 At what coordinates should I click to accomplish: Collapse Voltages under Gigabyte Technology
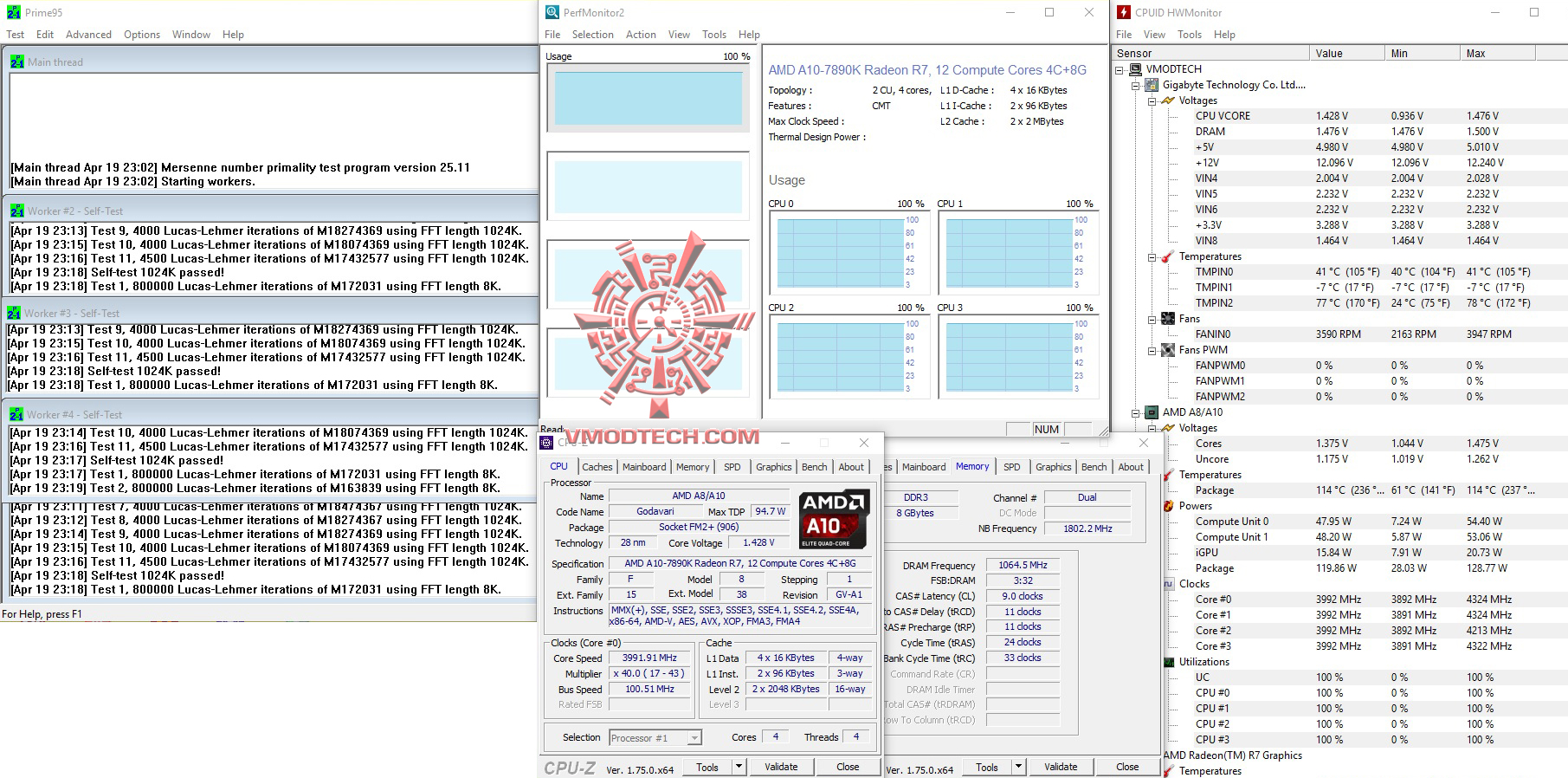(x=1152, y=100)
